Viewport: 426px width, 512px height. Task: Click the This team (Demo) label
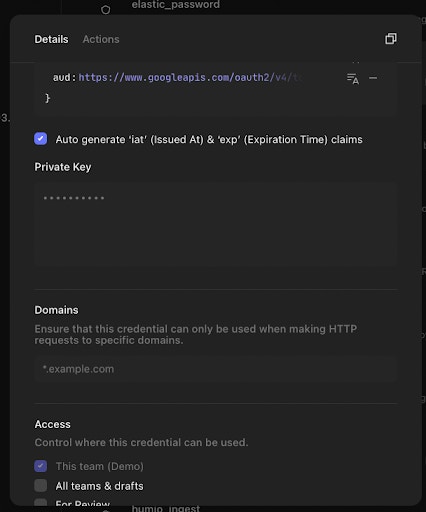[100, 466]
